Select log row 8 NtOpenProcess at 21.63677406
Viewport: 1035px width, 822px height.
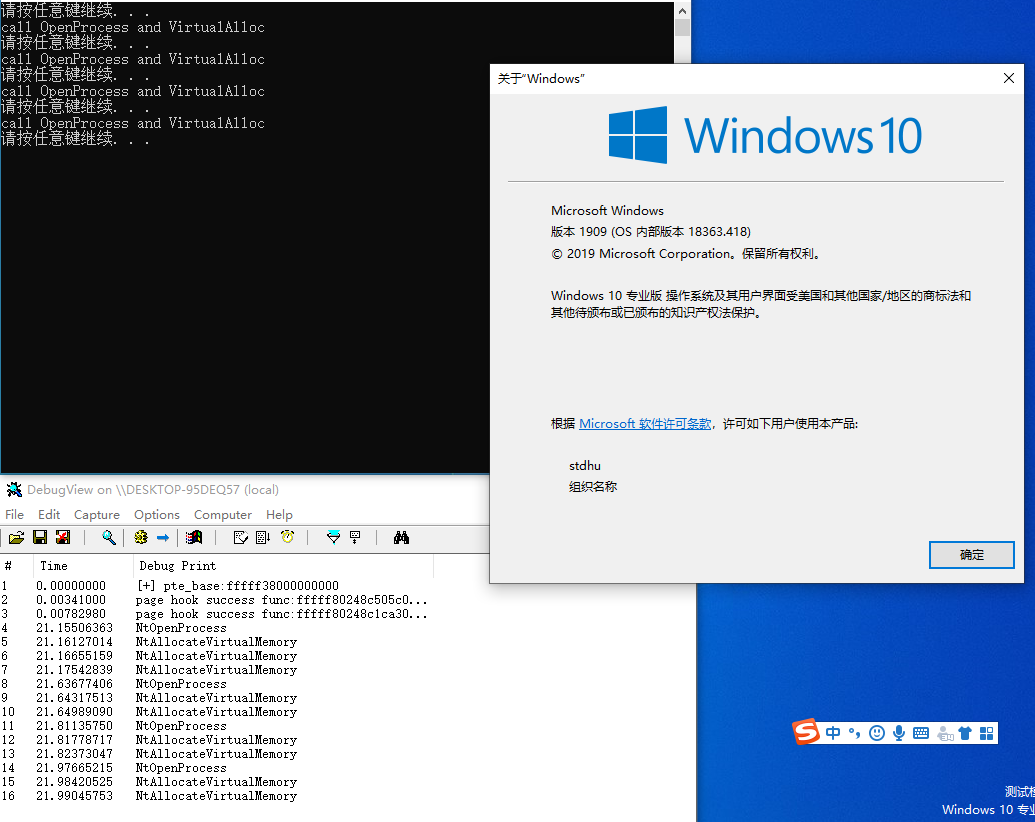click(217, 684)
